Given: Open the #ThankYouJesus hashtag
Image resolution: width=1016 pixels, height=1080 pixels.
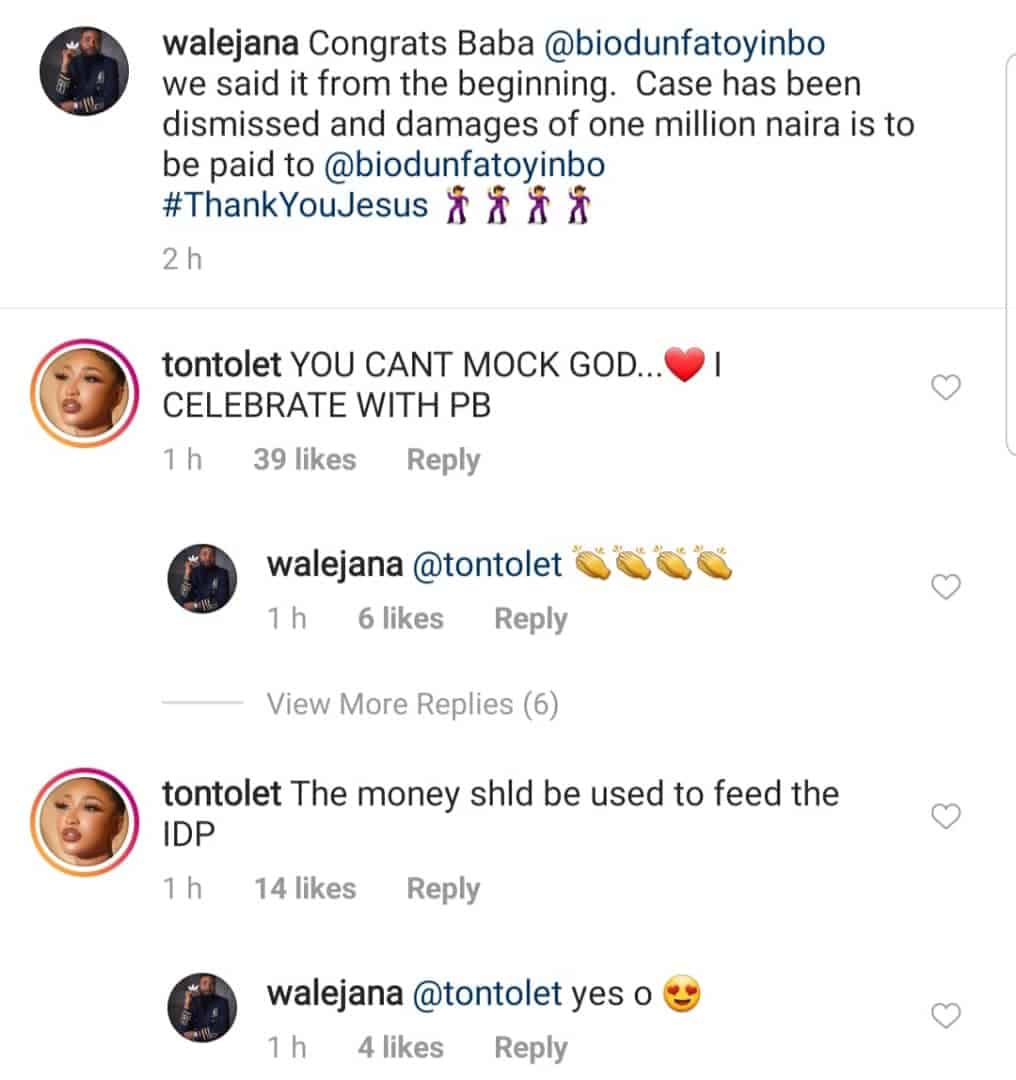Looking at the screenshot, I should click(295, 206).
